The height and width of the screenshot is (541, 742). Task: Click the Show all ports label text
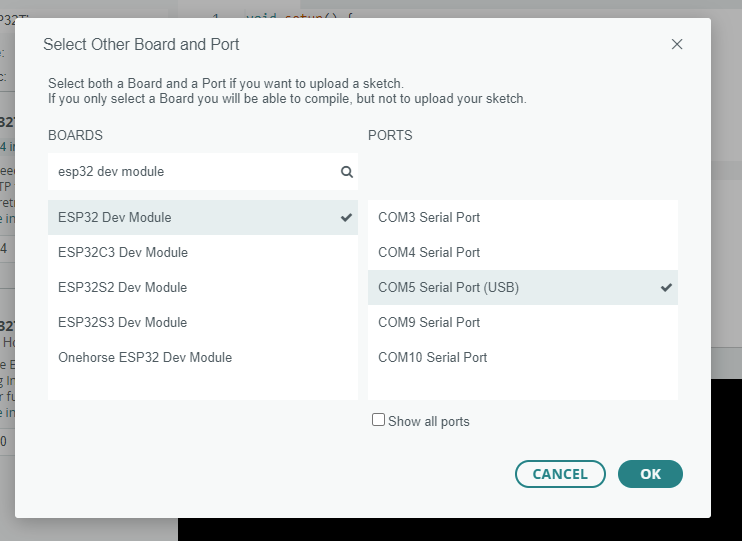pos(428,422)
